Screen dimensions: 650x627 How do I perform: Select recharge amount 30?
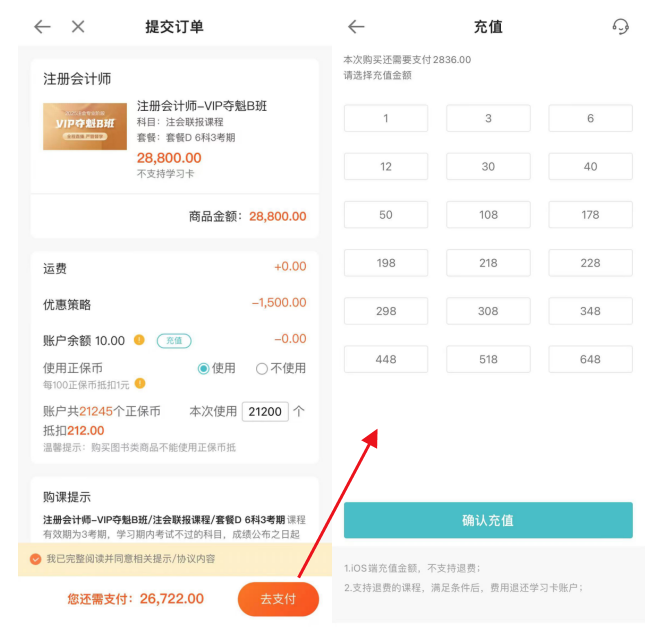tap(488, 167)
